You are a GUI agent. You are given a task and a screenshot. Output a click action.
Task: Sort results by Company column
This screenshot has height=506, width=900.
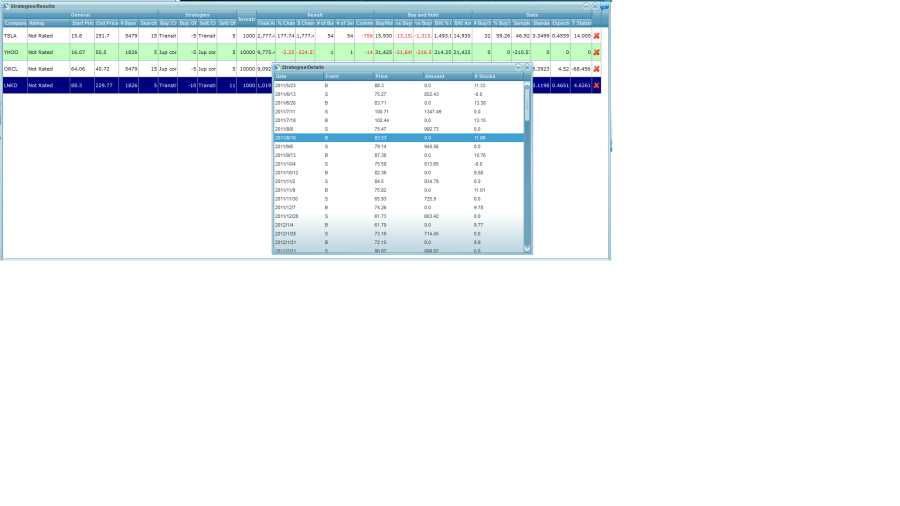pyautogui.click(x=14, y=23)
